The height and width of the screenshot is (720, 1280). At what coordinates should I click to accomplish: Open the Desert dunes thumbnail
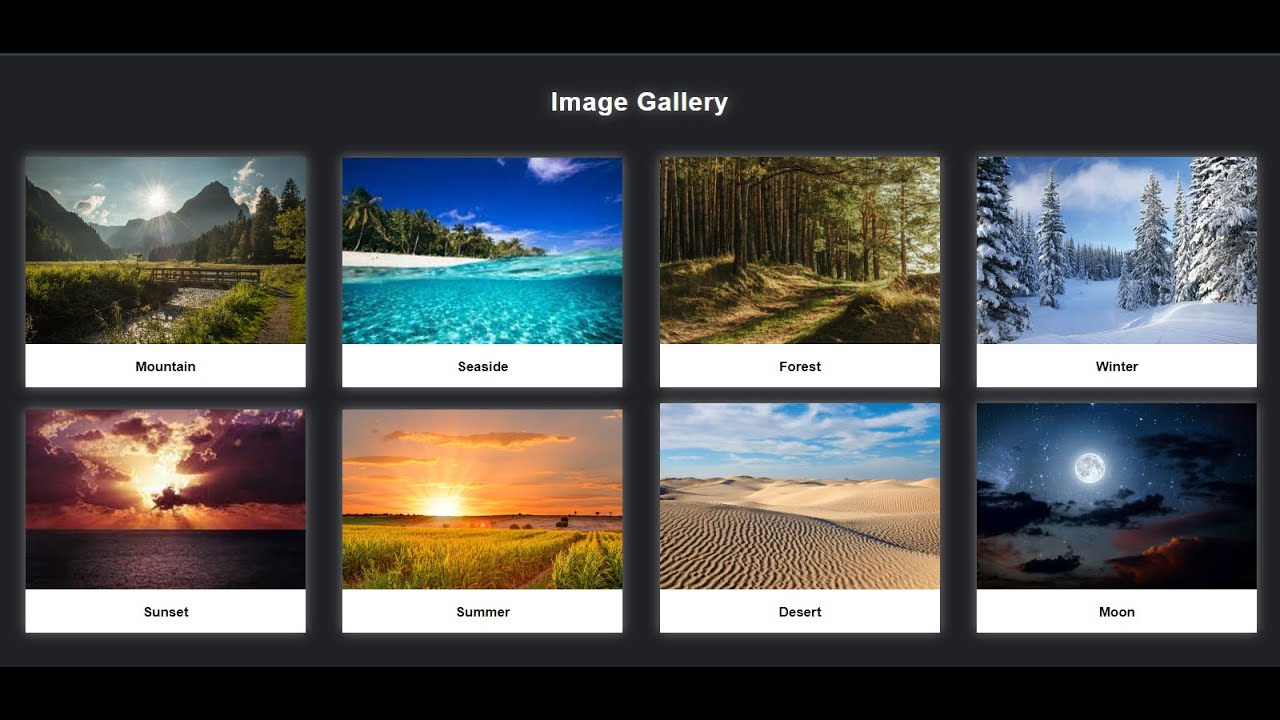pos(800,496)
